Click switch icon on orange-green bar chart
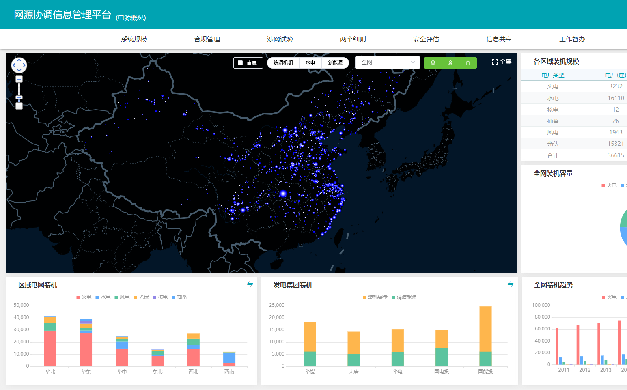627x390 pixels. 510,284
